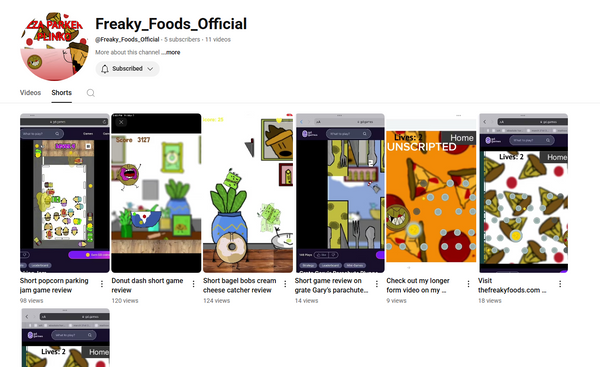Click the Freaky_Foods_Official channel avatar
This screenshot has height=367, width=600.
click(54, 46)
